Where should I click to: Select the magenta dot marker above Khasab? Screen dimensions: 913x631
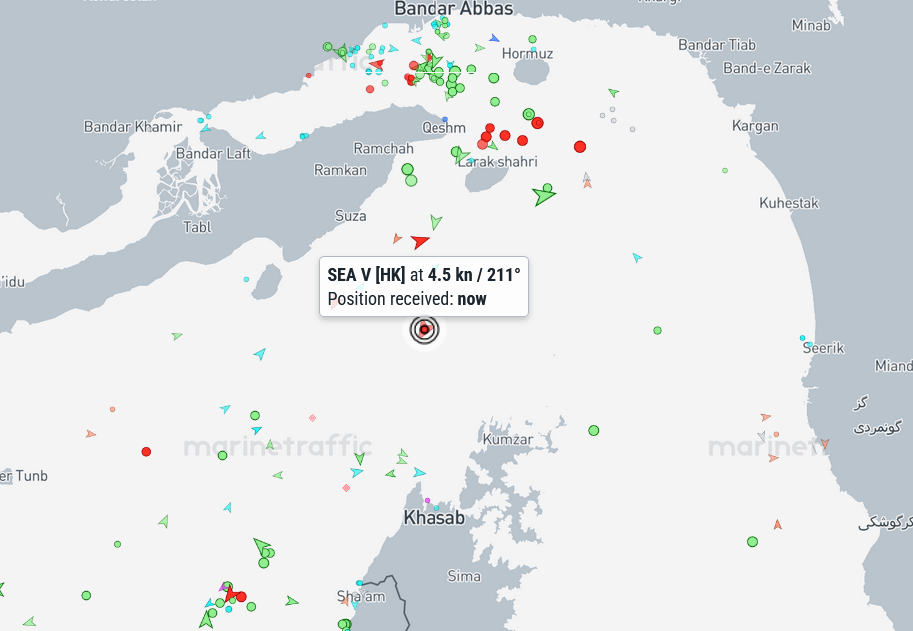pyautogui.click(x=427, y=501)
